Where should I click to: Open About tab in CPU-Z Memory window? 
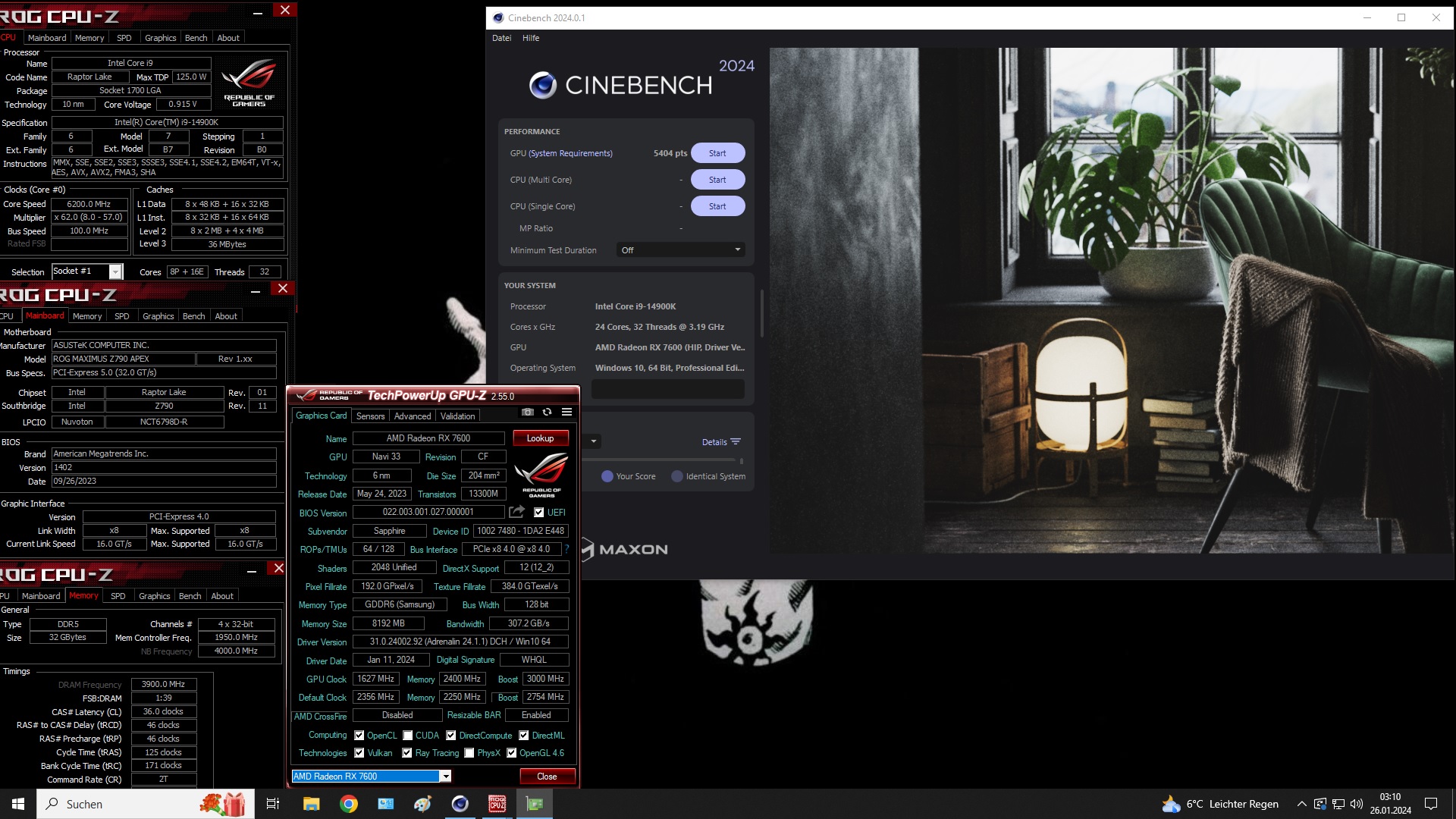coord(222,596)
